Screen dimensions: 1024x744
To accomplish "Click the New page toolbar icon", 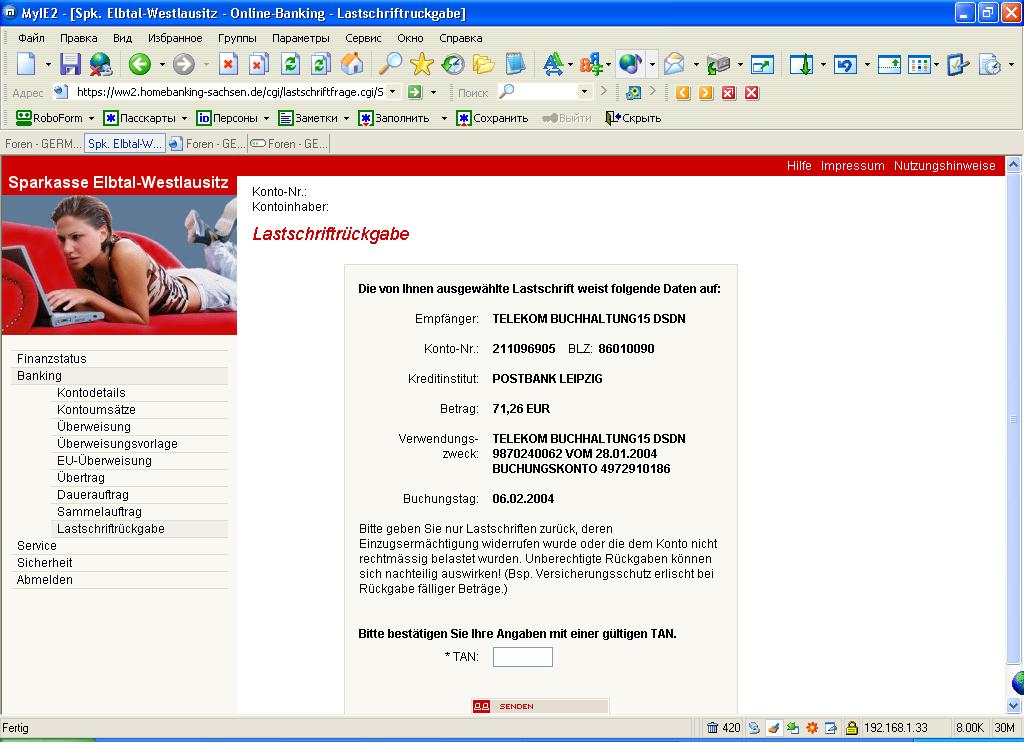I will [27, 64].
